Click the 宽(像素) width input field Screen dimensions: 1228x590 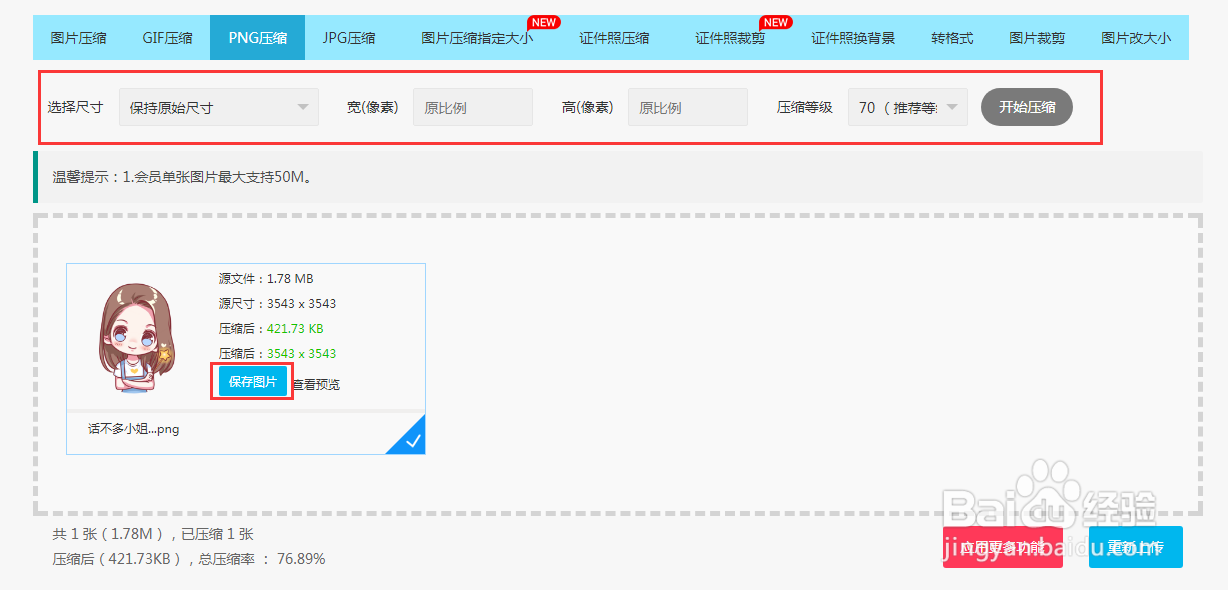[x=472, y=106]
